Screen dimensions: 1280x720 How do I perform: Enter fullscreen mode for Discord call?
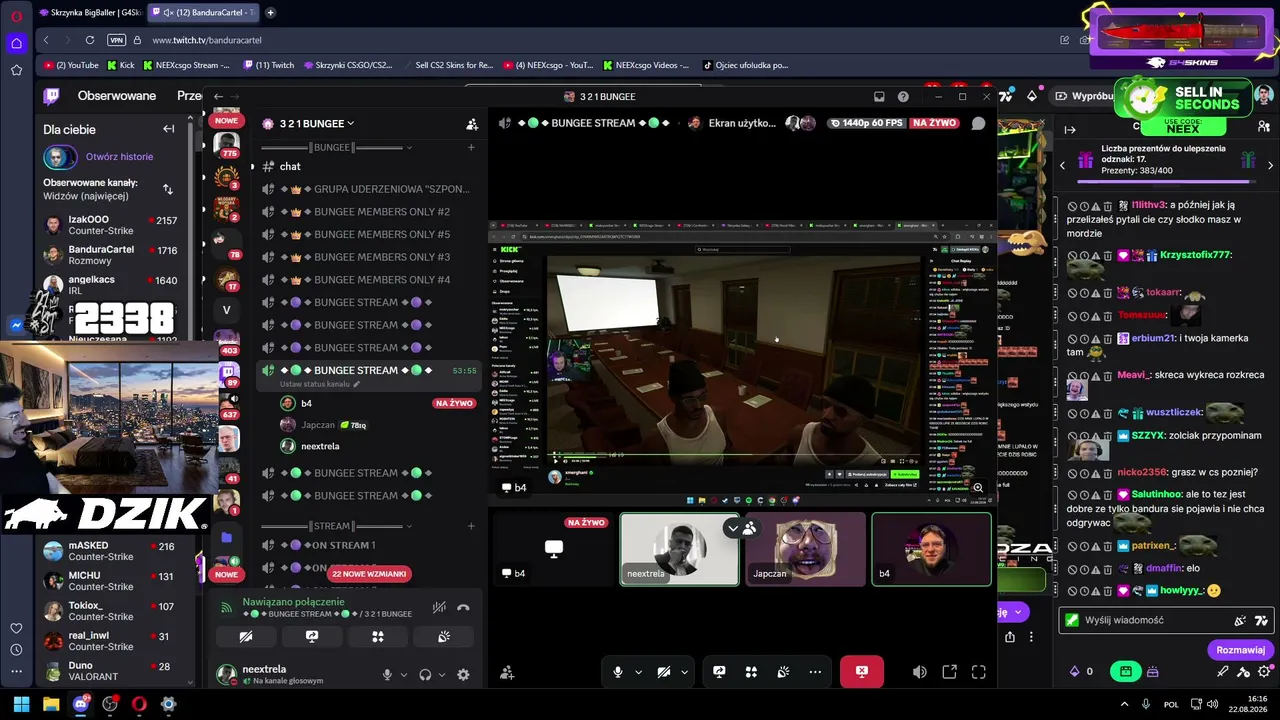click(x=979, y=672)
